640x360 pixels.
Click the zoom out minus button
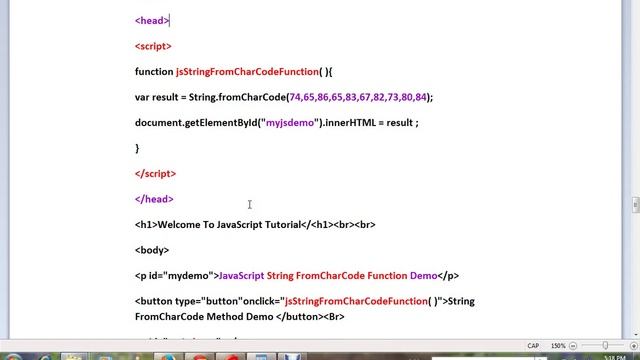(x=573, y=346)
